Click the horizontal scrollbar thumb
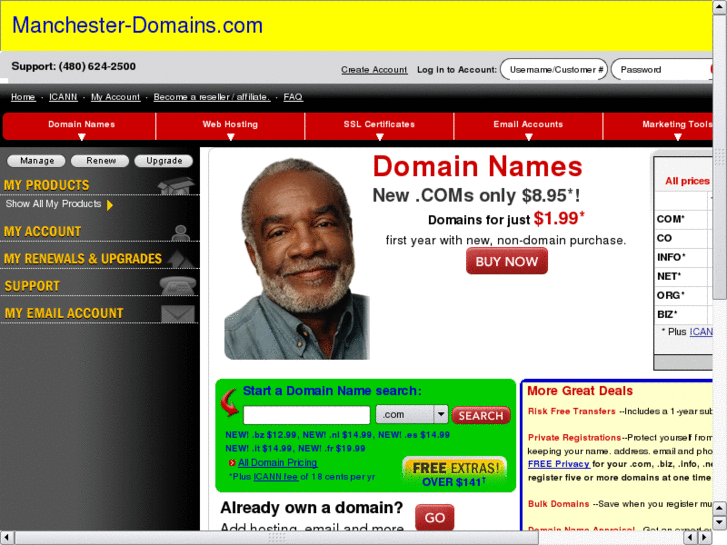This screenshot has height=545, width=727. click(277, 538)
